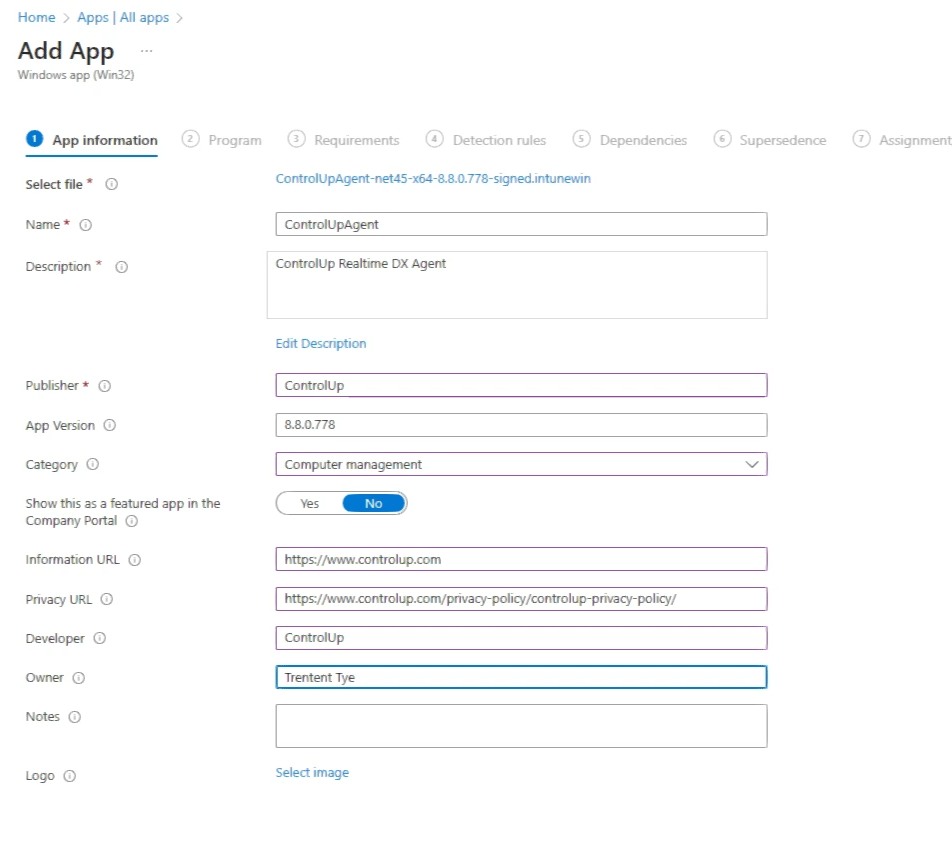Click the Privacy URL input field

pyautogui.click(x=521, y=599)
